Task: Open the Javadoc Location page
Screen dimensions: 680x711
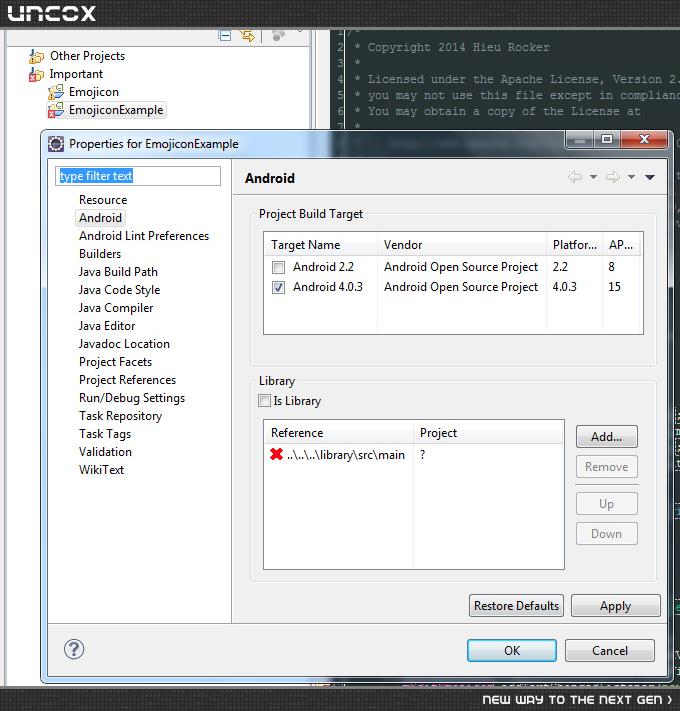Action: point(124,344)
